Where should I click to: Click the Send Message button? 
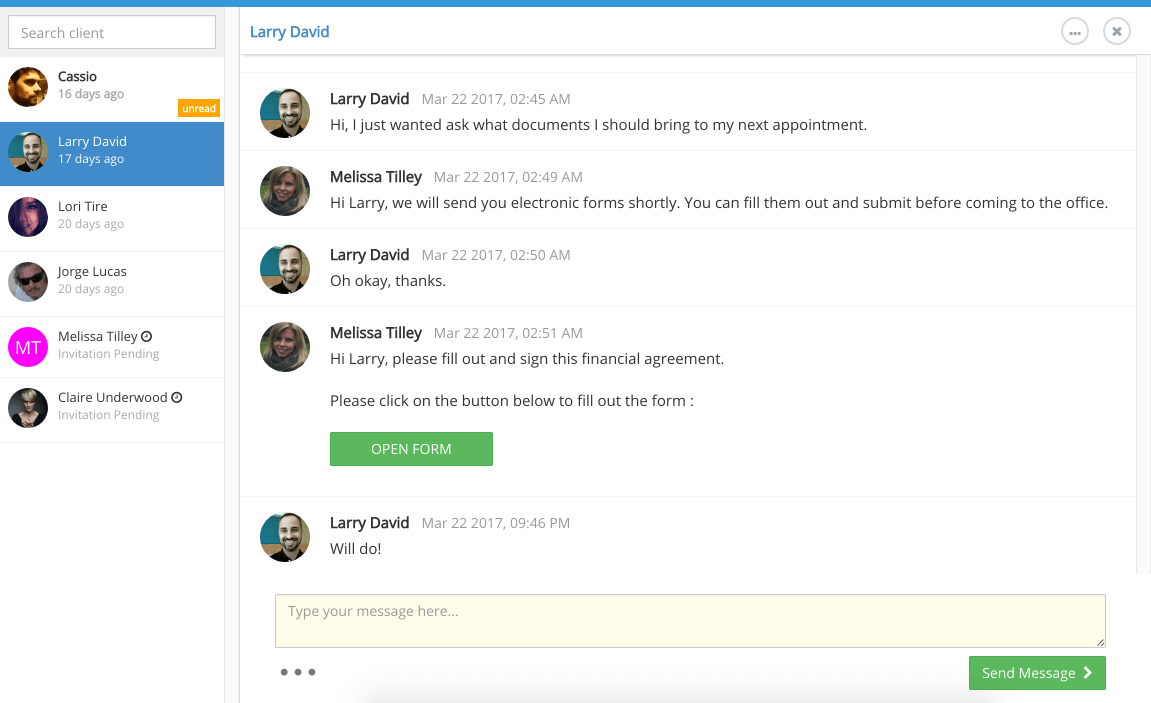(x=1037, y=673)
